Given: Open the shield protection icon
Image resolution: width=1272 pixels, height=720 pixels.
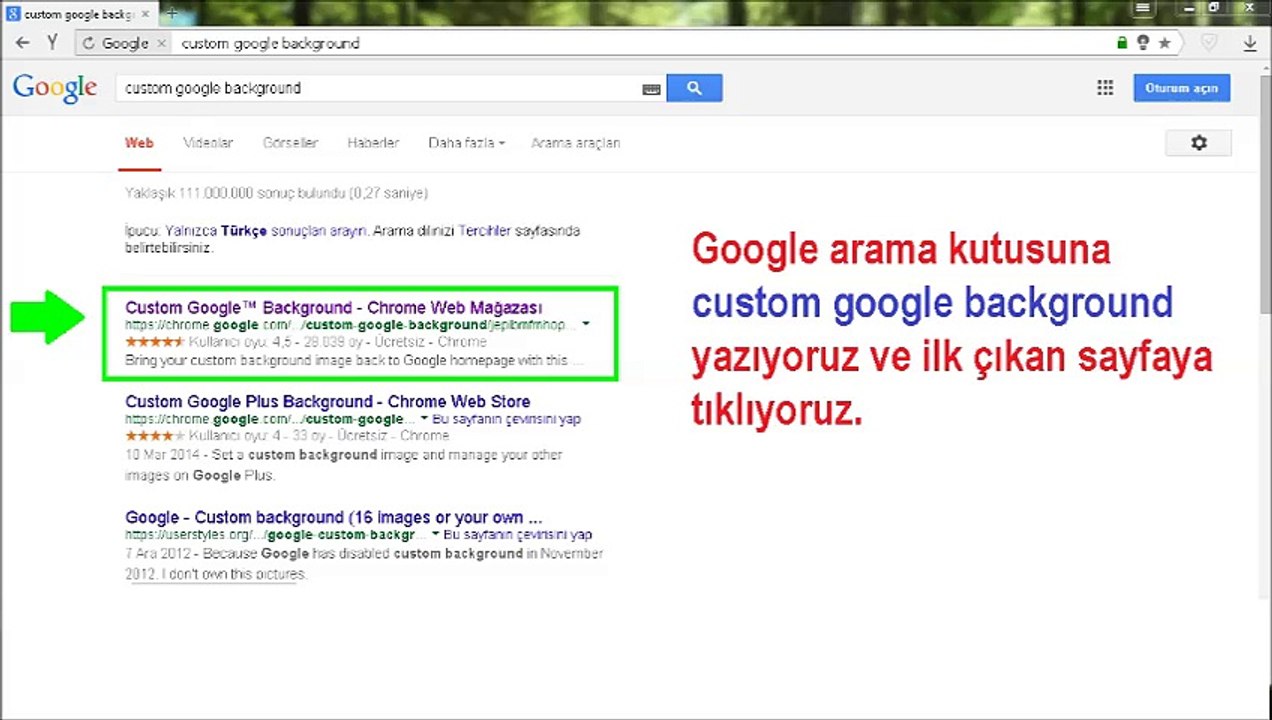Looking at the screenshot, I should (1209, 43).
